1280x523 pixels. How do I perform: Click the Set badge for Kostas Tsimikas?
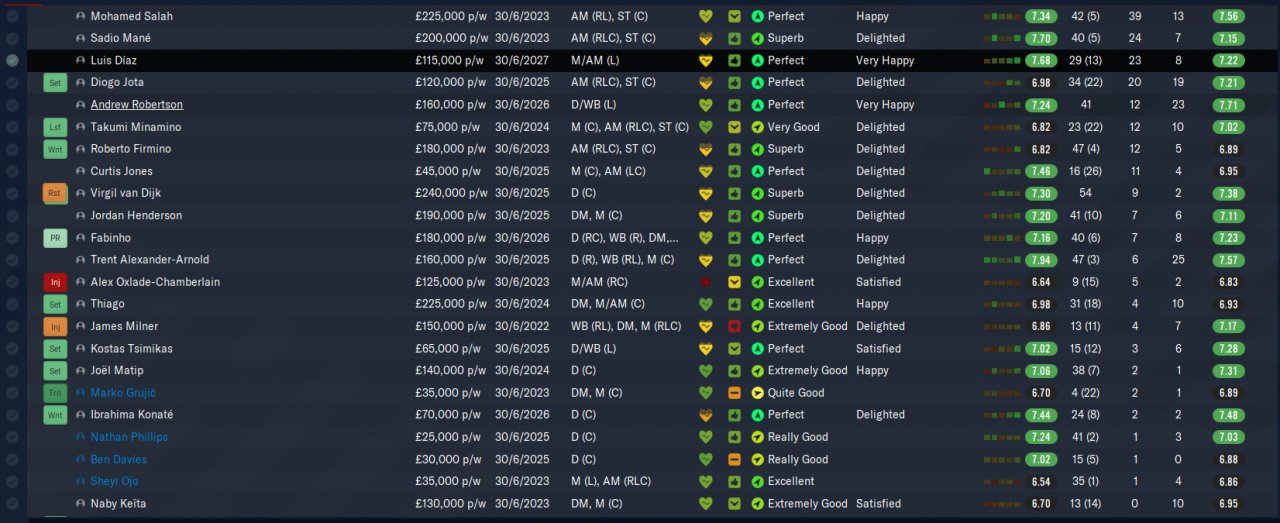55,349
